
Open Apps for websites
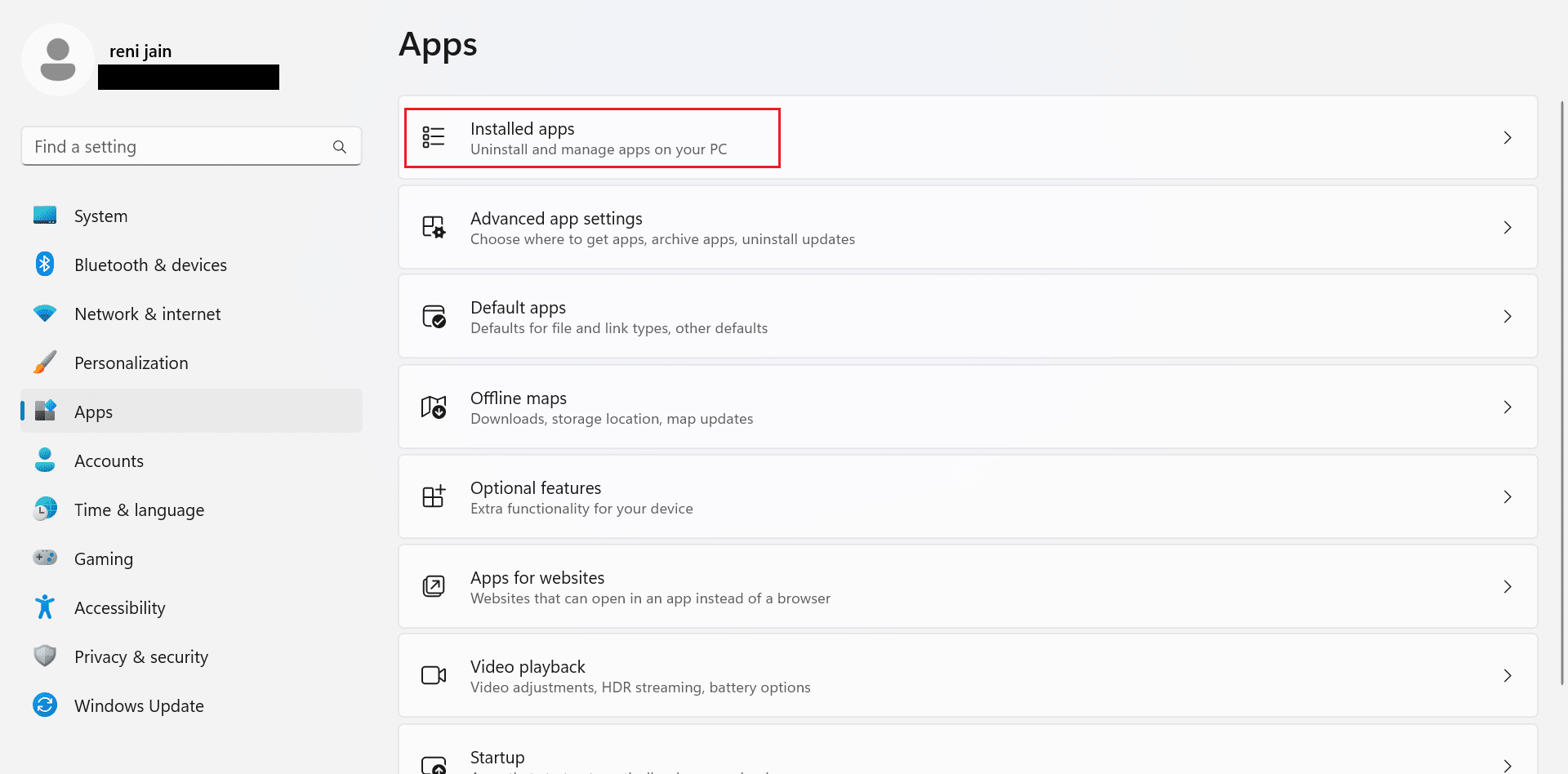[968, 586]
